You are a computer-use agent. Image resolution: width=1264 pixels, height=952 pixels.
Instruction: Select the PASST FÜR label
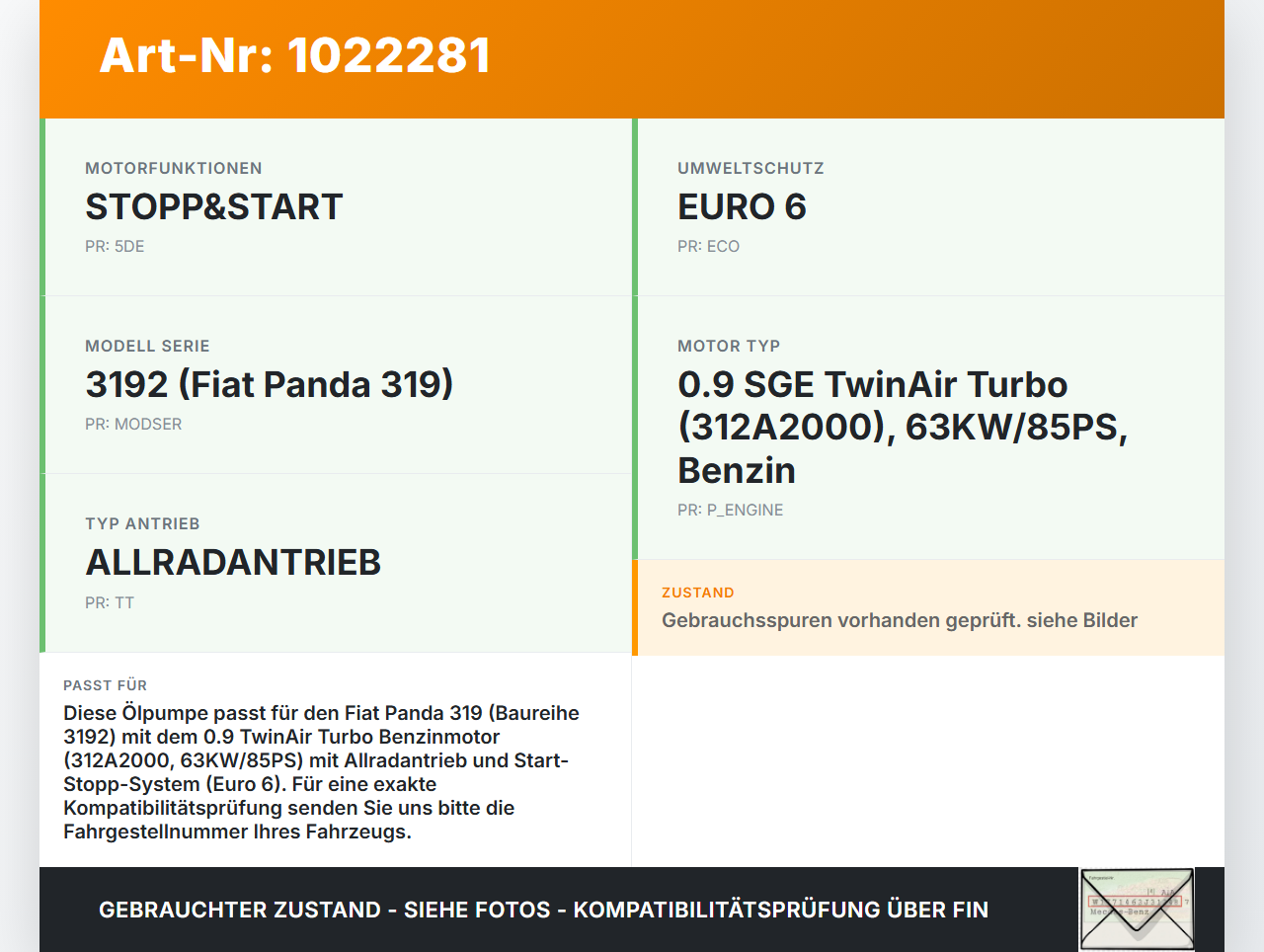click(x=105, y=685)
